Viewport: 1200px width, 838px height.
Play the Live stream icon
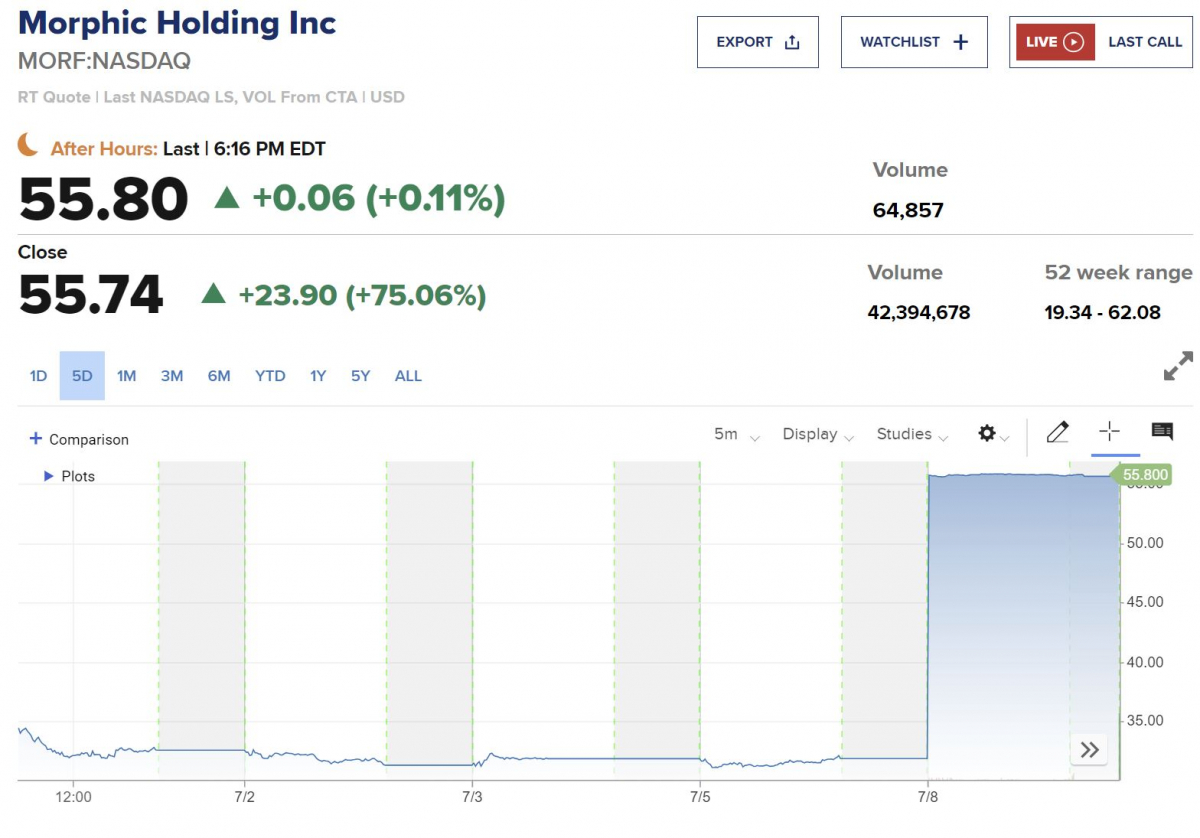(1073, 42)
